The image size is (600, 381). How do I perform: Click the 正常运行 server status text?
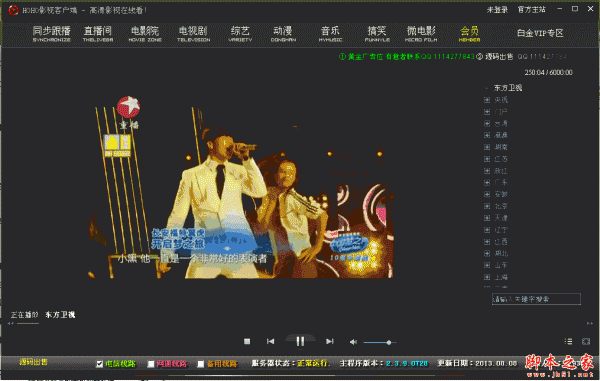[x=314, y=363]
